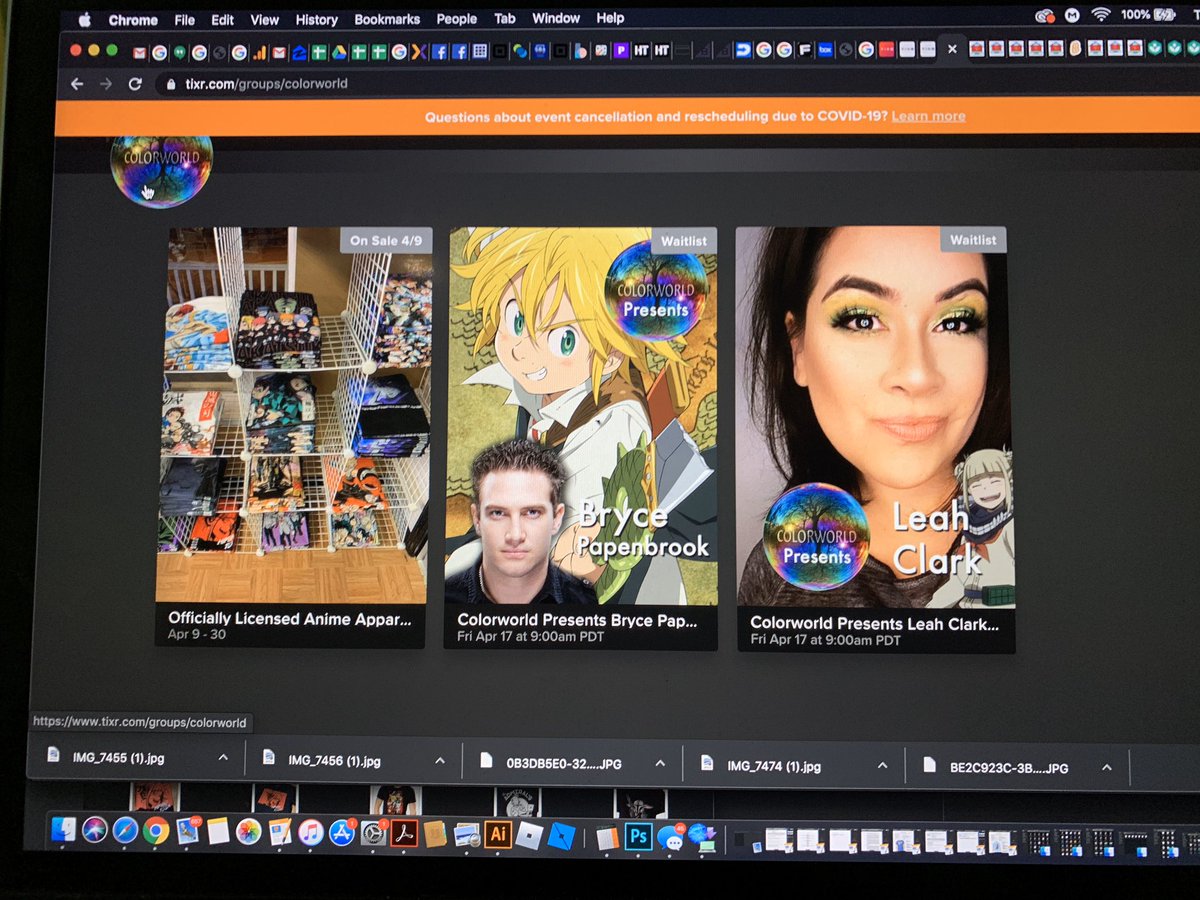Image resolution: width=1200 pixels, height=900 pixels.
Task: Click the 'Apr 9 - 30' date text
Action: tap(197, 634)
